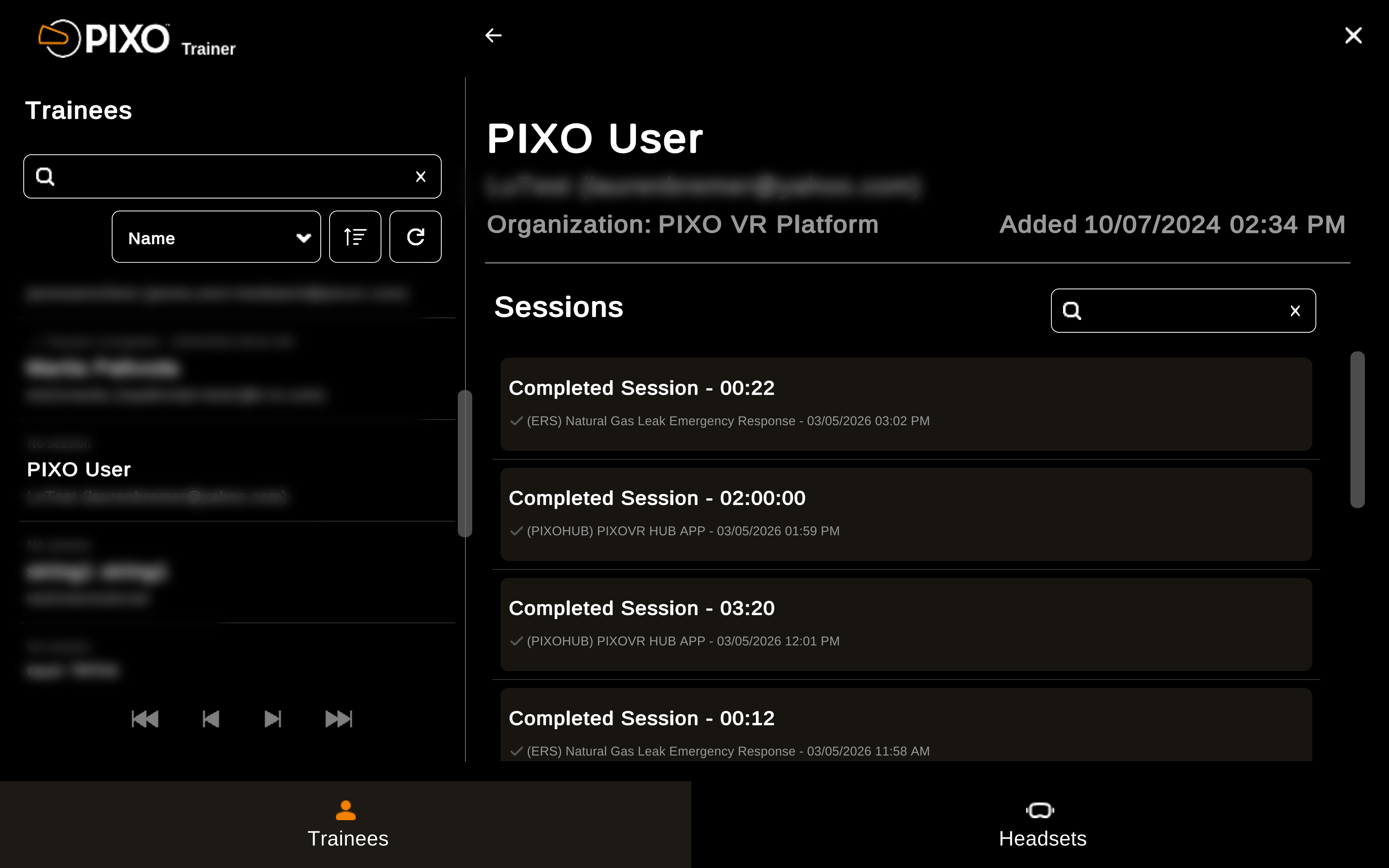Go to next trainees page
Viewport: 1389px width, 868px height.
272,719
